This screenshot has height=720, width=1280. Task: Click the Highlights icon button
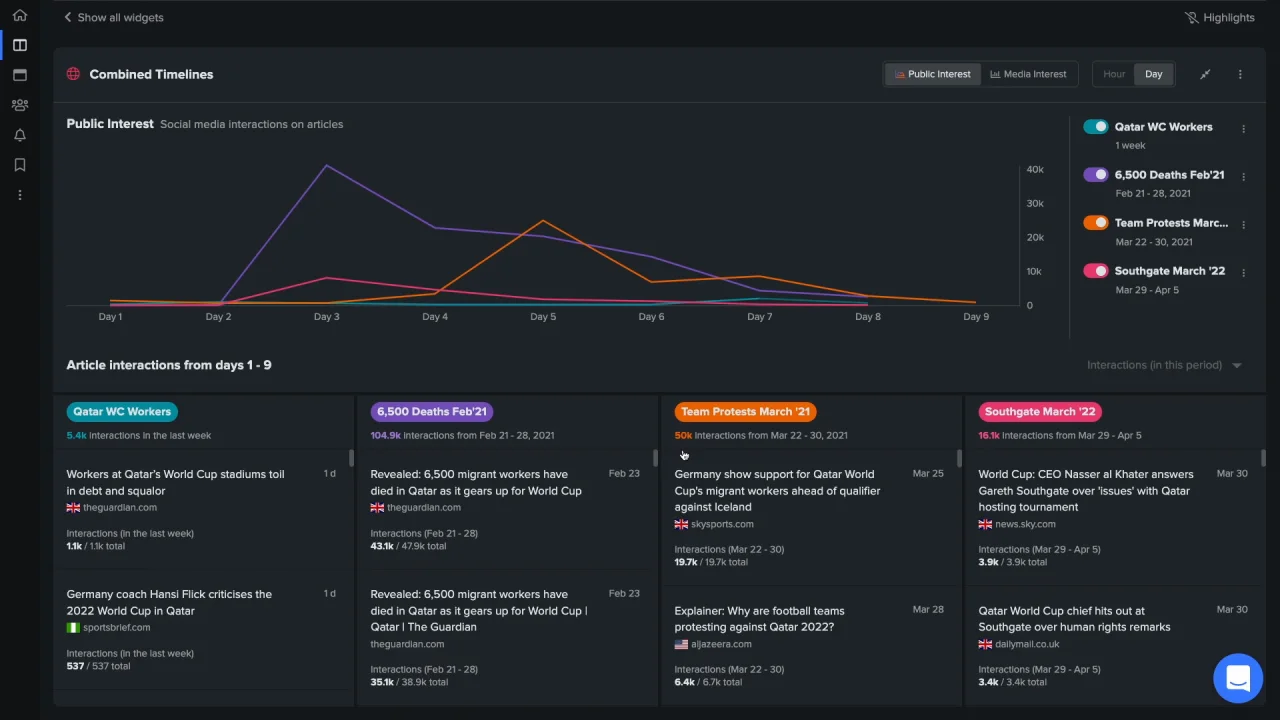point(1219,18)
